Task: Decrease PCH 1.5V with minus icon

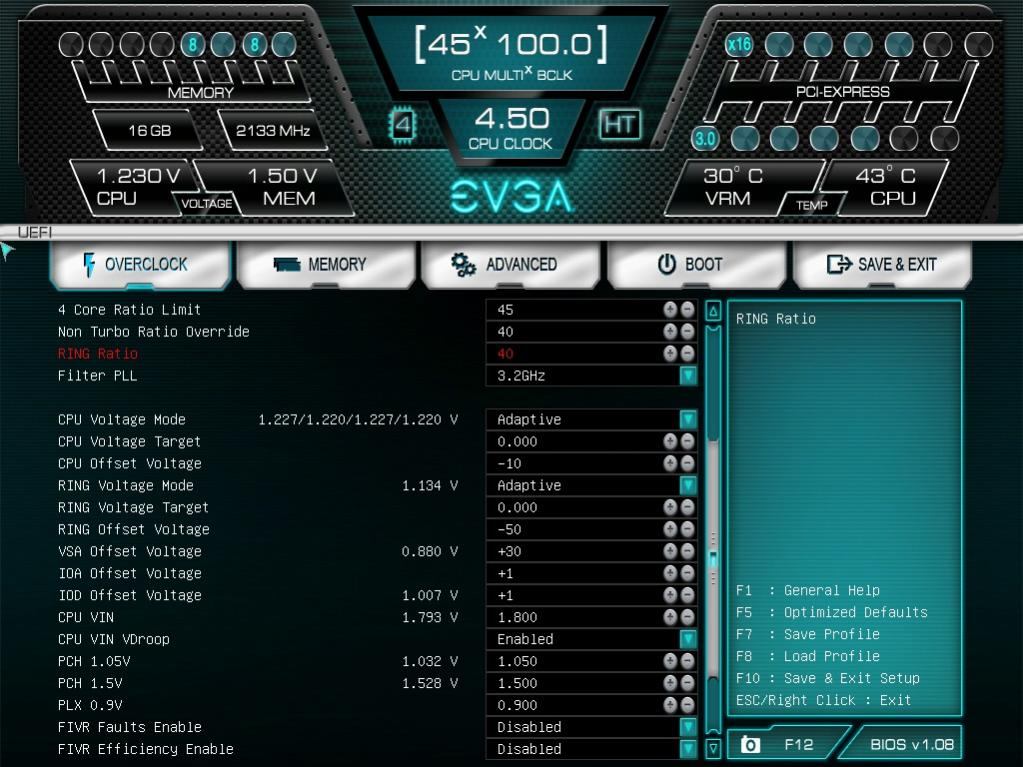Action: pyautogui.click(x=688, y=683)
